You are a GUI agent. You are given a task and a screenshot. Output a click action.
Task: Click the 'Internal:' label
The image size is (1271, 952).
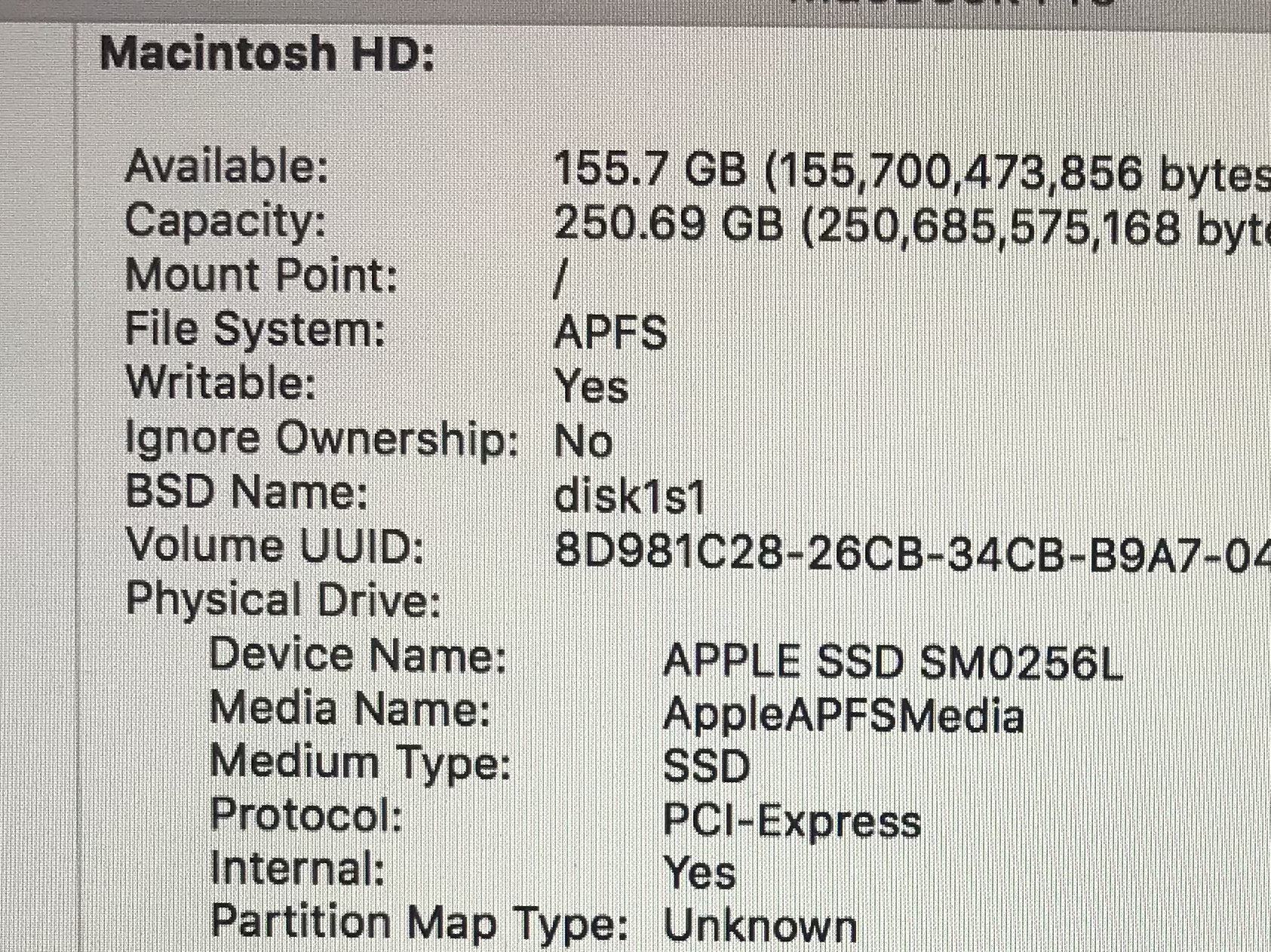pos(298,868)
